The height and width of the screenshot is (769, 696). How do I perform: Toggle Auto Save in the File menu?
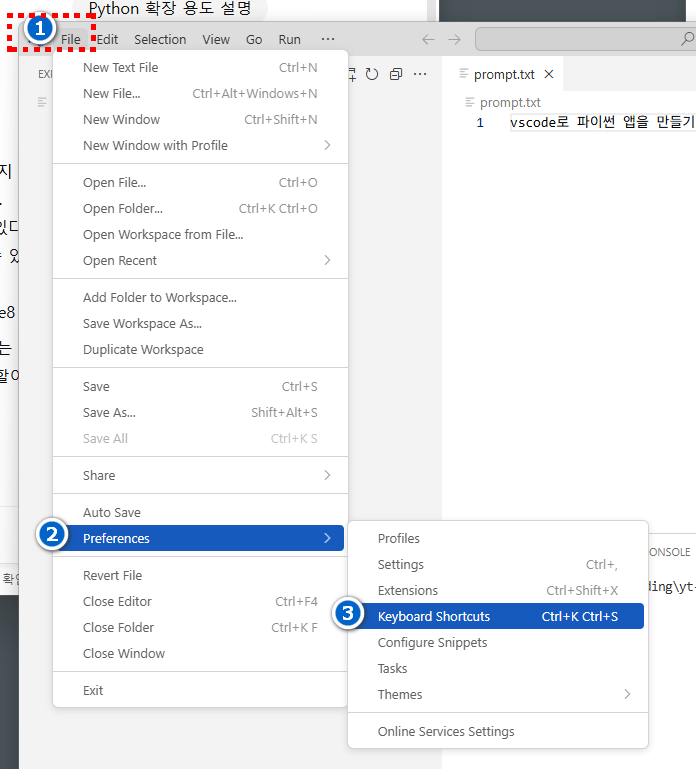coord(112,512)
